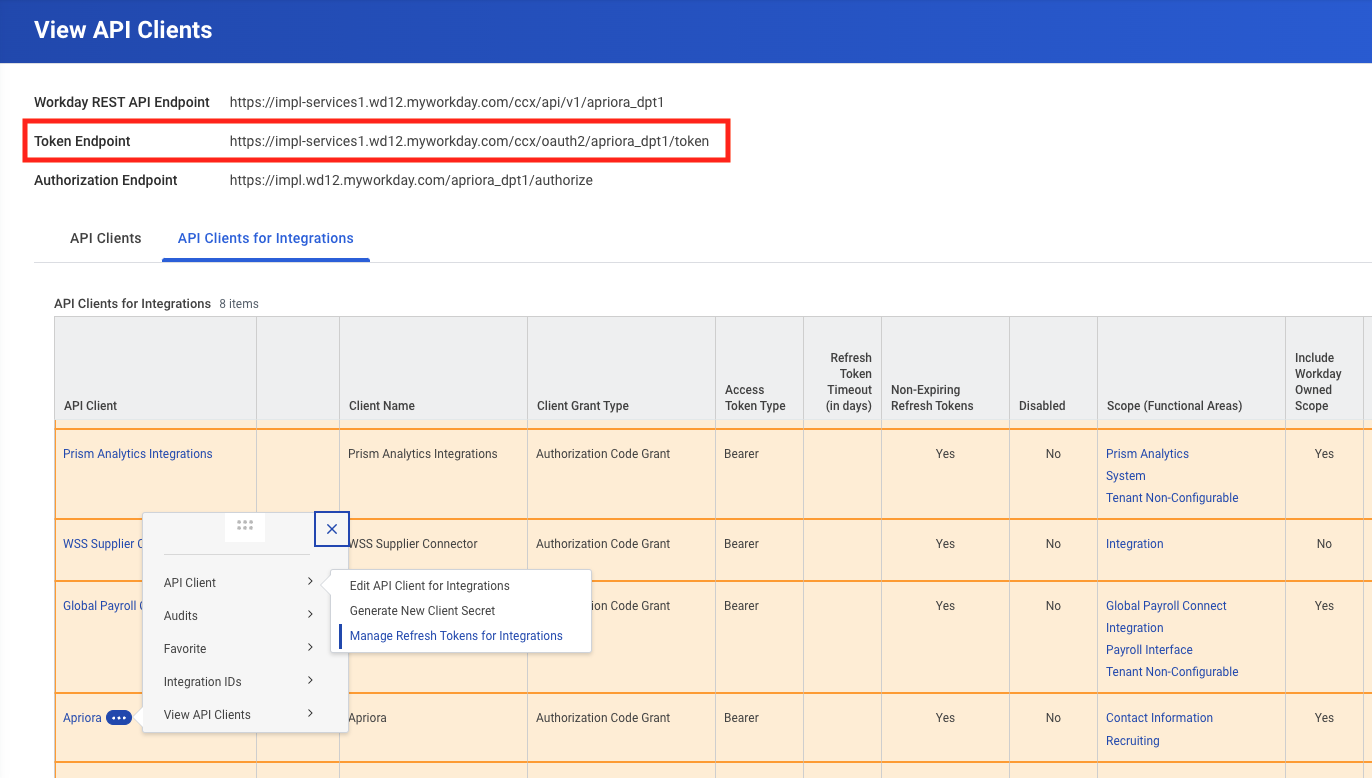Select the Workday REST API Endpoint URL
This screenshot has height=778, width=1372.
click(447, 102)
